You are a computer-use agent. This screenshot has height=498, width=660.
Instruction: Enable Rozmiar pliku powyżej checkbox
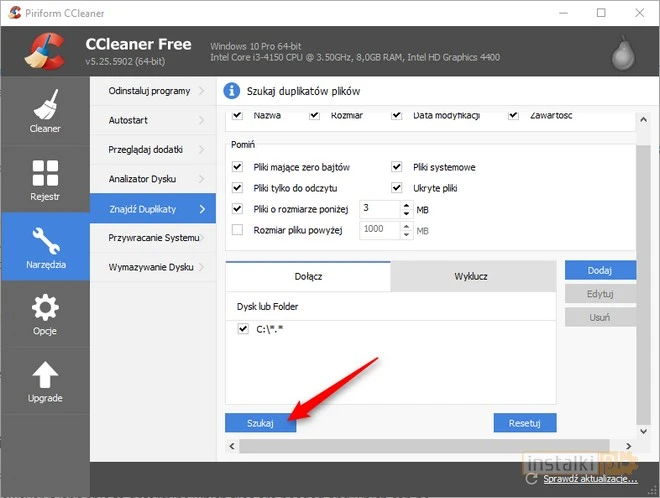238,230
